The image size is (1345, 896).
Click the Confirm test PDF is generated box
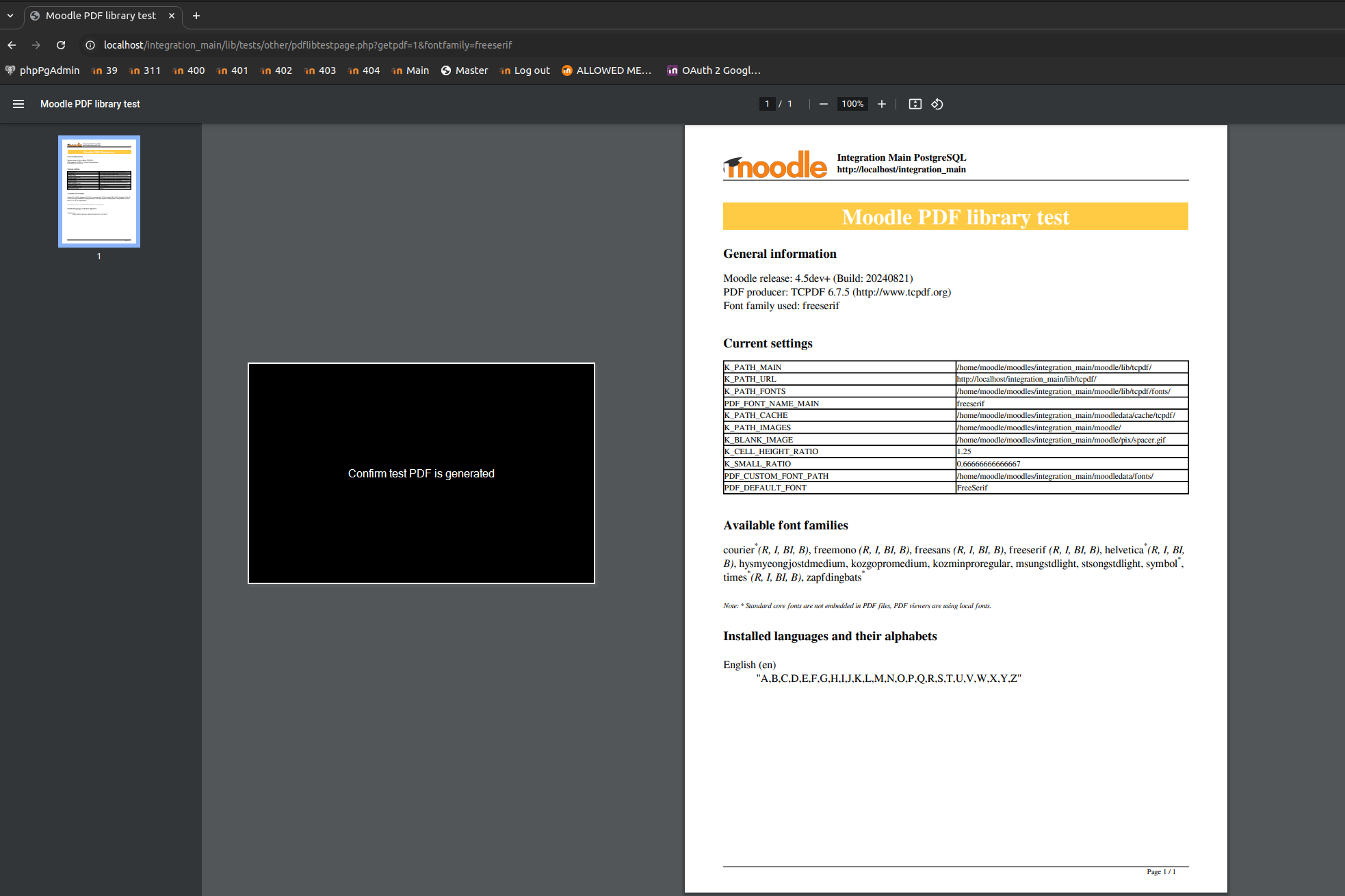coord(421,473)
